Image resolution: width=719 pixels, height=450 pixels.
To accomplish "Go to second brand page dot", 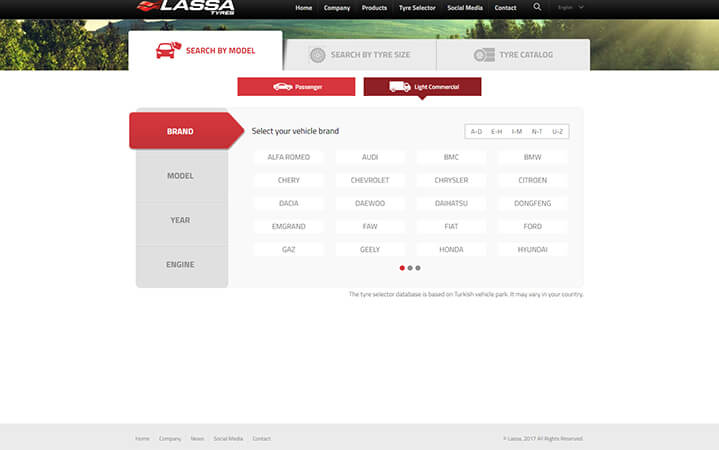I will 410,268.
